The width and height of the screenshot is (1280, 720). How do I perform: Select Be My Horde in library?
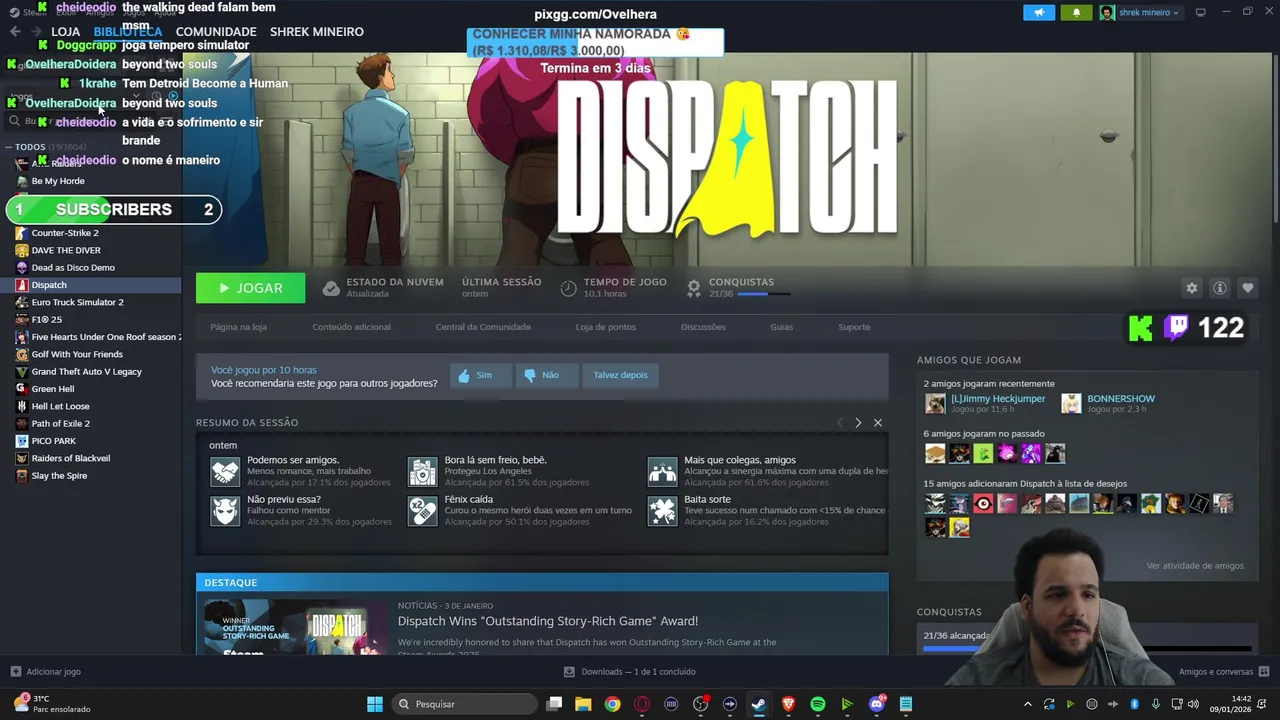[x=58, y=181]
